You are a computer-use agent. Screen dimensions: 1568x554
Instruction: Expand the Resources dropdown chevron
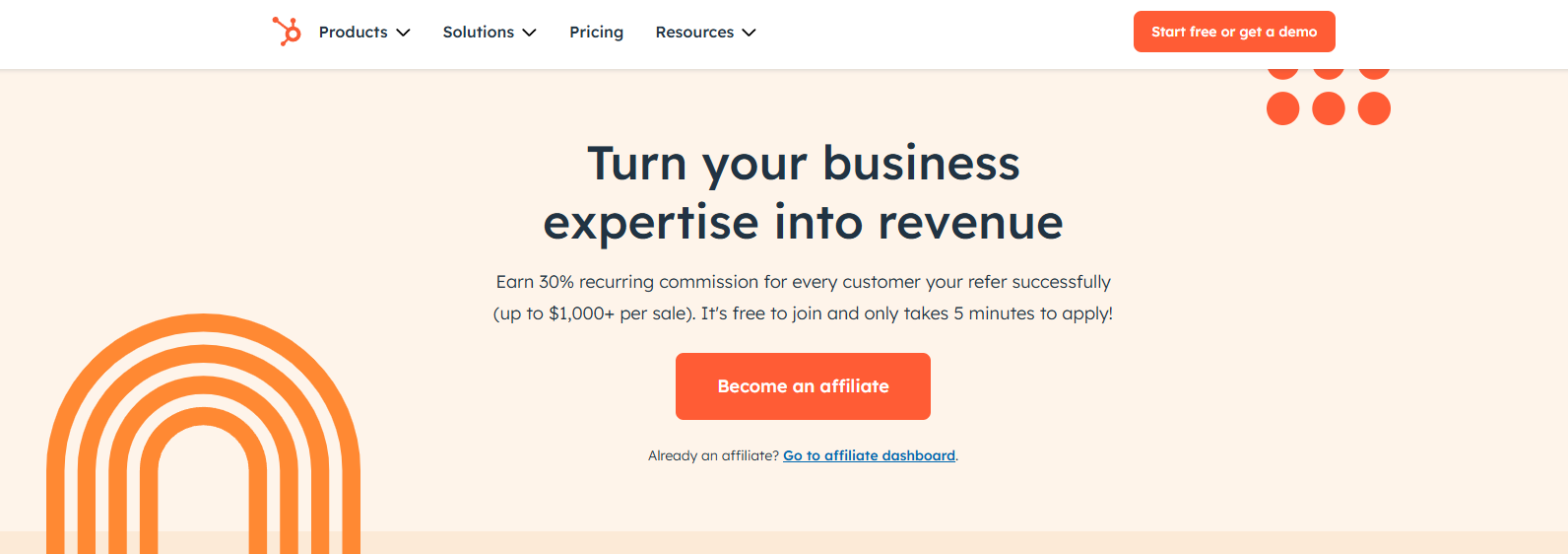pyautogui.click(x=749, y=33)
